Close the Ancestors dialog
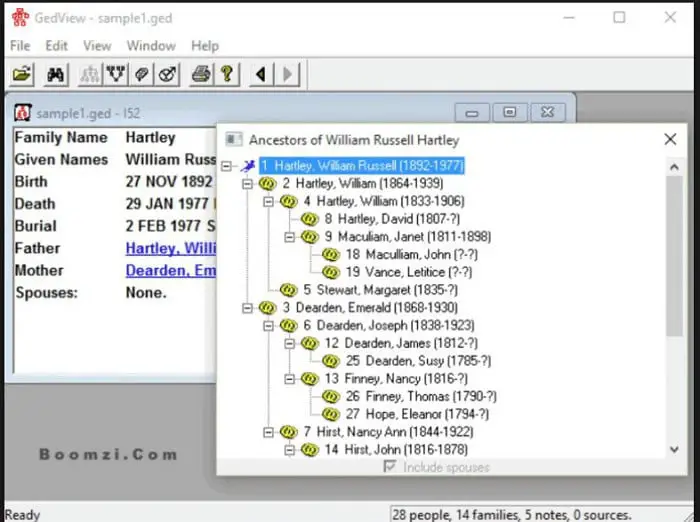This screenshot has height=522, width=700. click(x=670, y=139)
